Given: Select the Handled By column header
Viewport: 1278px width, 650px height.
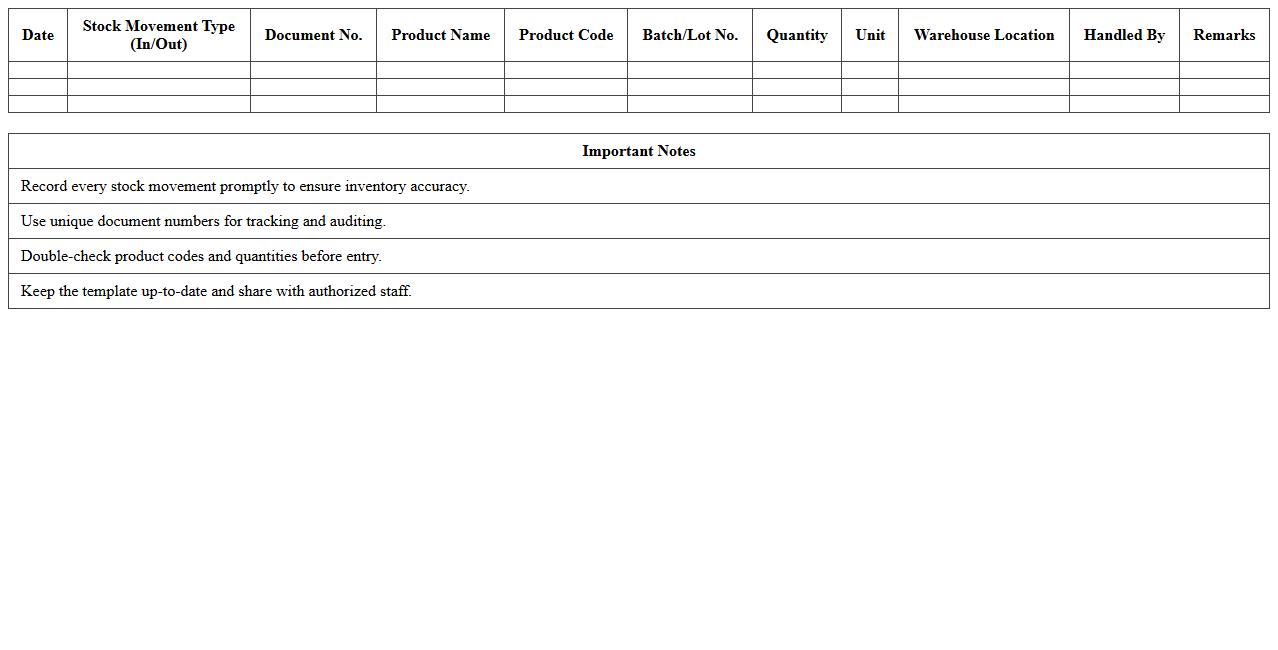Looking at the screenshot, I should click(x=1124, y=35).
